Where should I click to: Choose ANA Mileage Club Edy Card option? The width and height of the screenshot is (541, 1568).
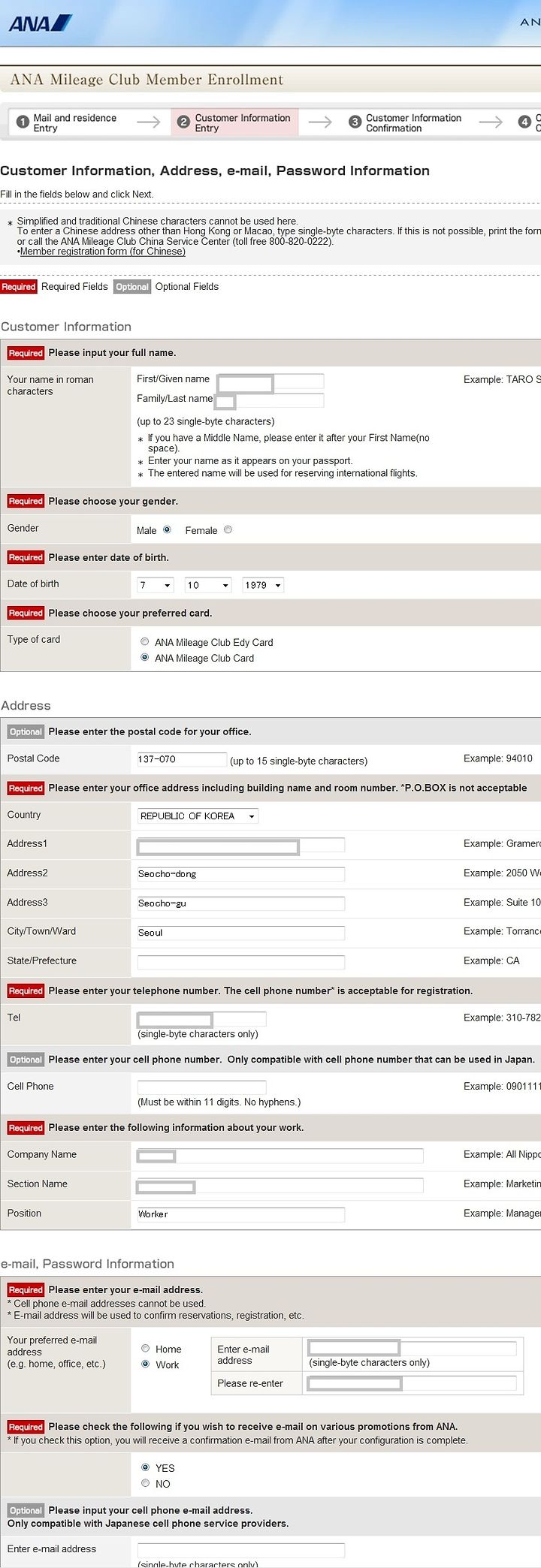click(145, 641)
